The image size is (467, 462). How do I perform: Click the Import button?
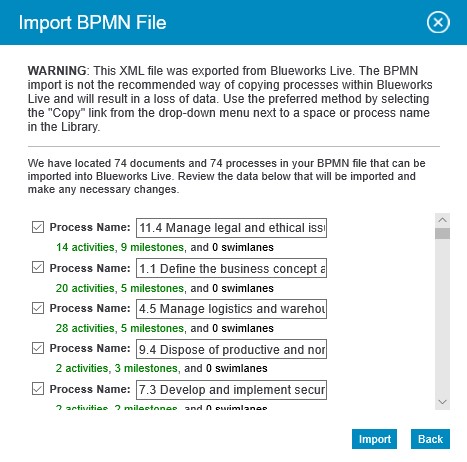click(x=374, y=439)
